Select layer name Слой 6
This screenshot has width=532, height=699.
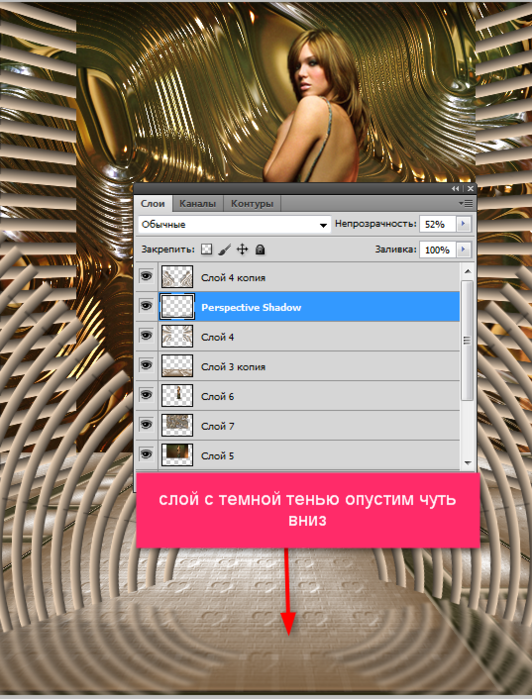pos(217,397)
